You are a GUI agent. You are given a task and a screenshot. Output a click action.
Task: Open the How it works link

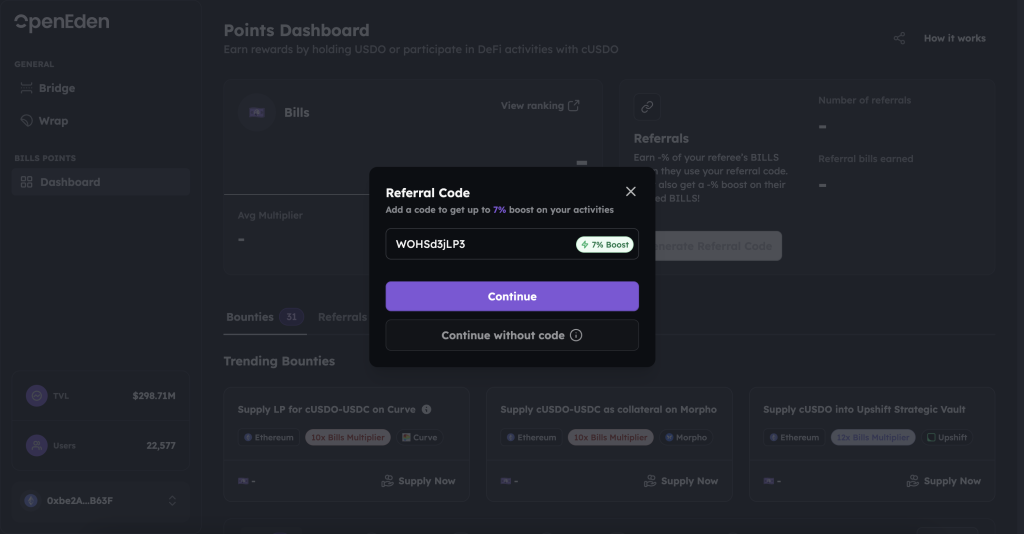click(x=954, y=38)
